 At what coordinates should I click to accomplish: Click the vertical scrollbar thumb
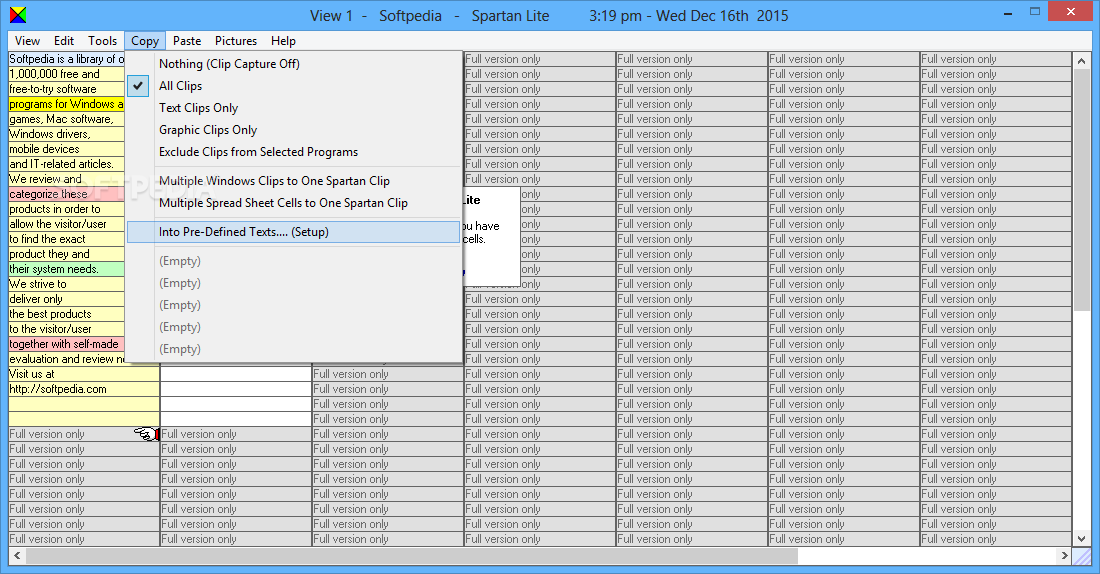pos(1082,189)
